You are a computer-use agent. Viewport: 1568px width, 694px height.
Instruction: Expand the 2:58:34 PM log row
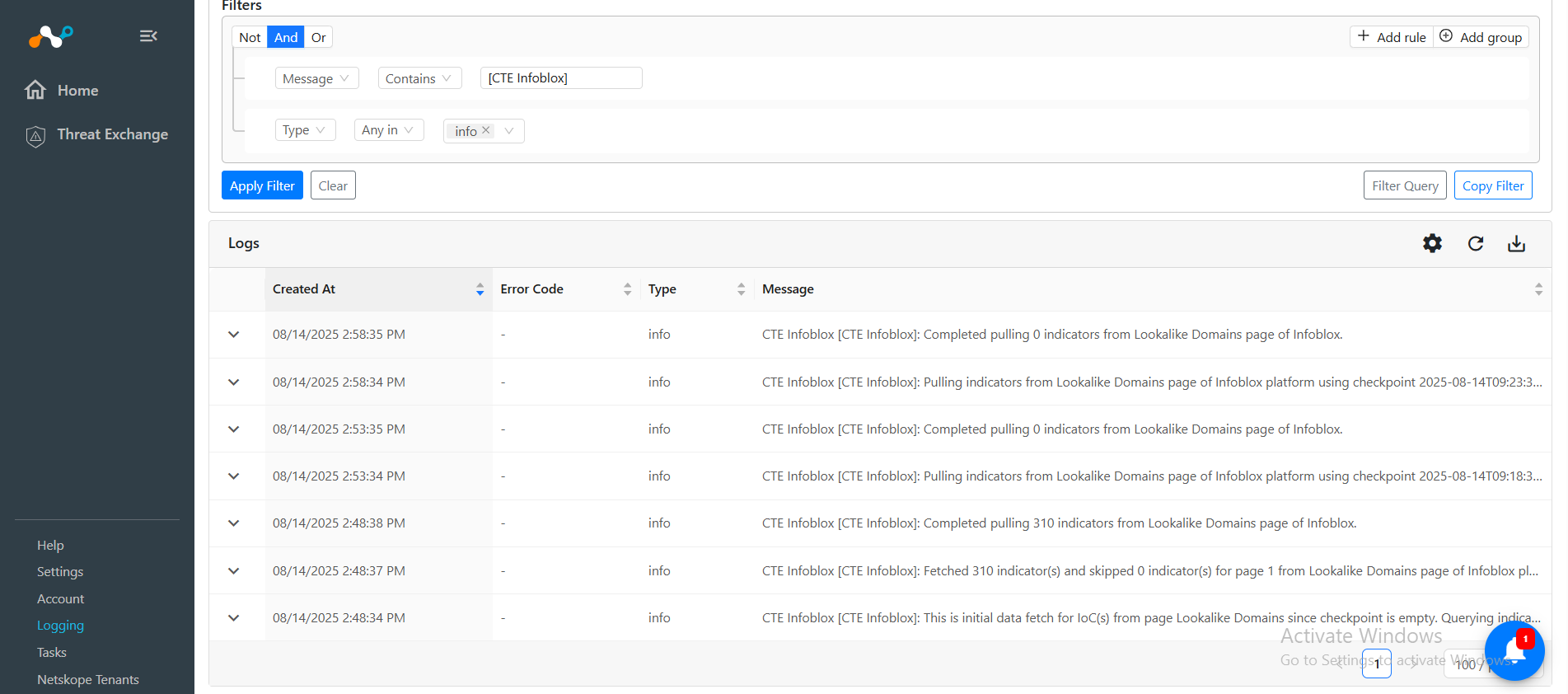[x=234, y=382]
